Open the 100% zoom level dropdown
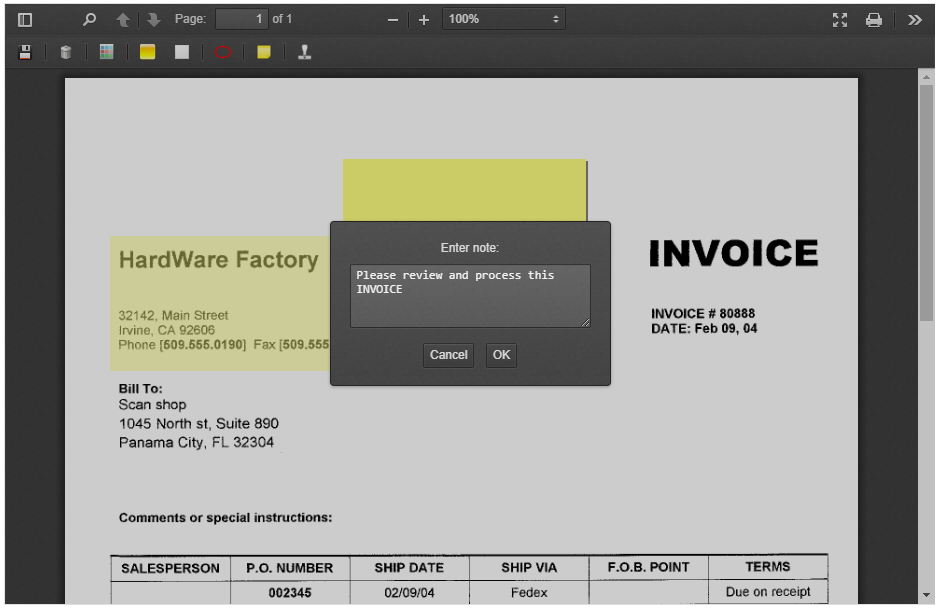The image size is (938, 614). point(504,19)
